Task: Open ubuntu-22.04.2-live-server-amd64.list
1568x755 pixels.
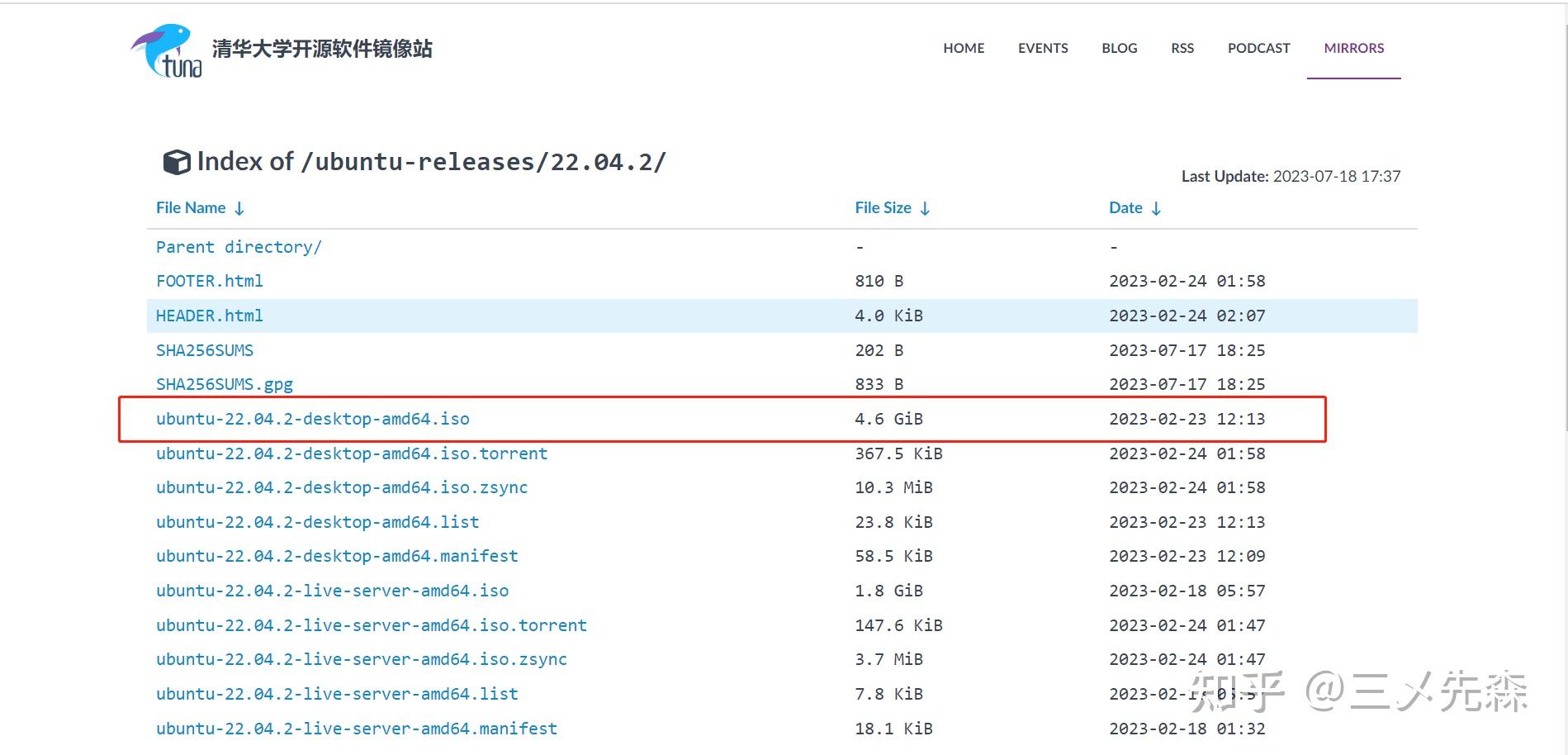Action: tap(337, 694)
